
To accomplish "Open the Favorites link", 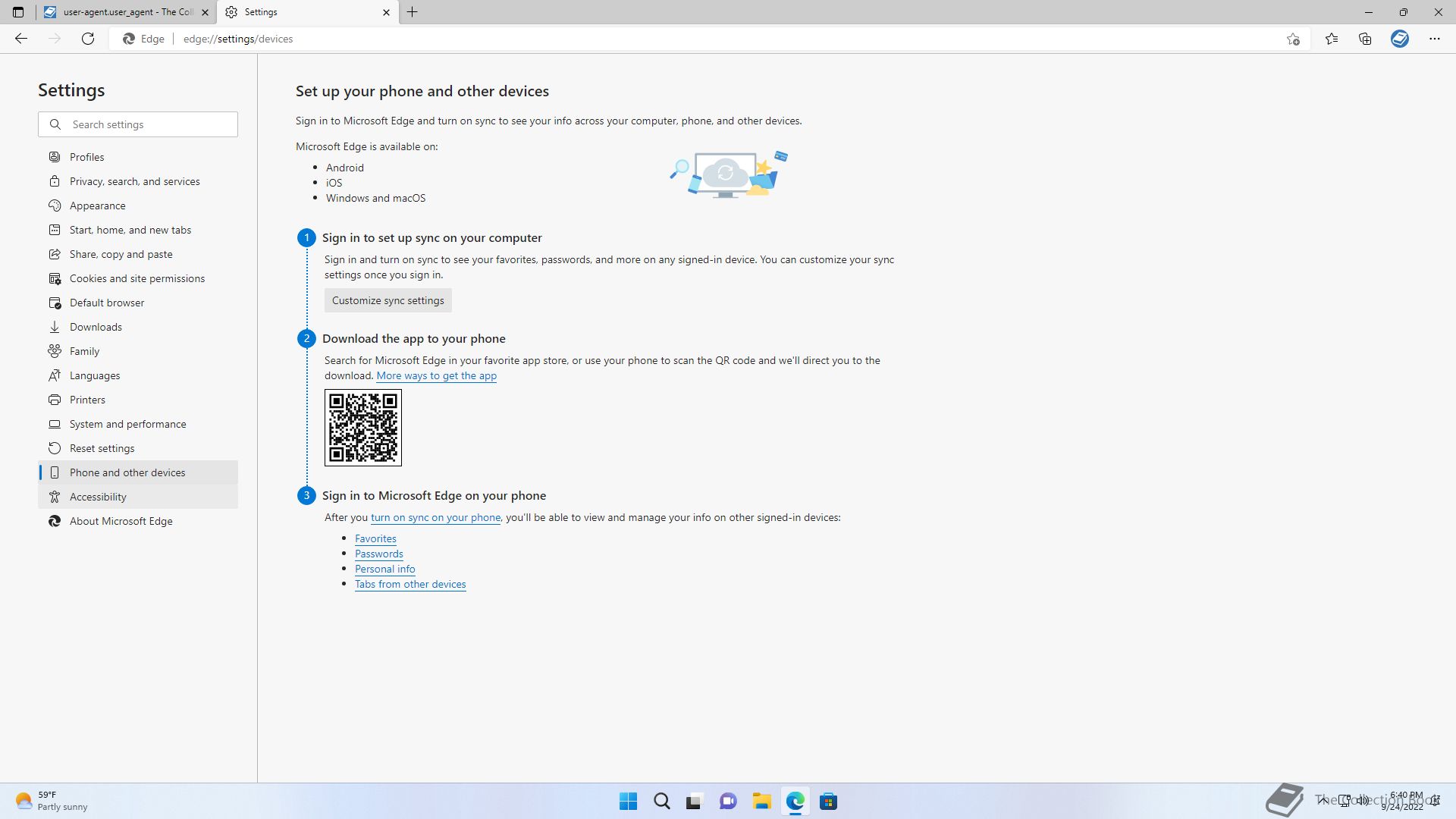I will (375, 538).
